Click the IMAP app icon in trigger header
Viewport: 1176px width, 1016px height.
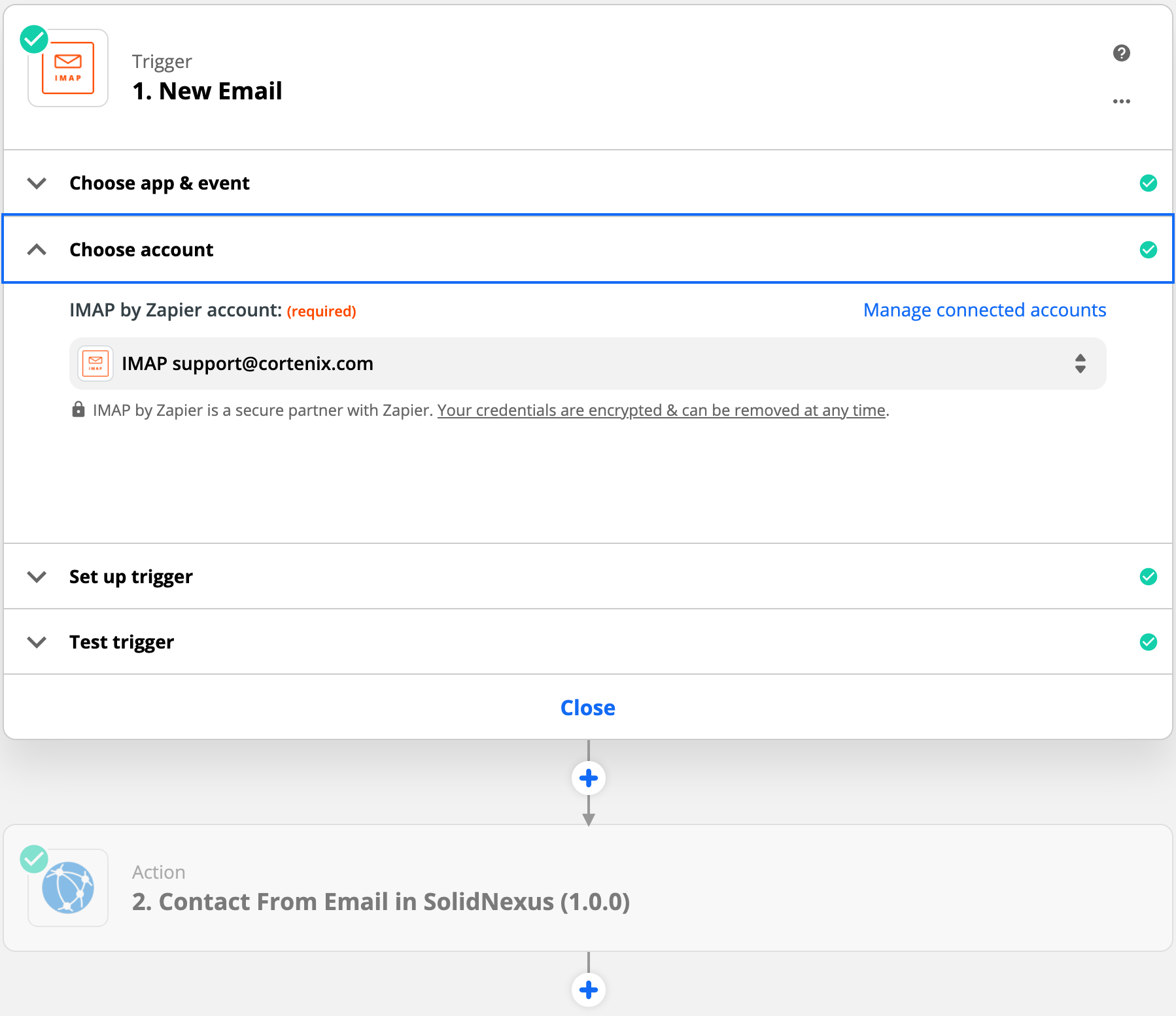click(68, 68)
